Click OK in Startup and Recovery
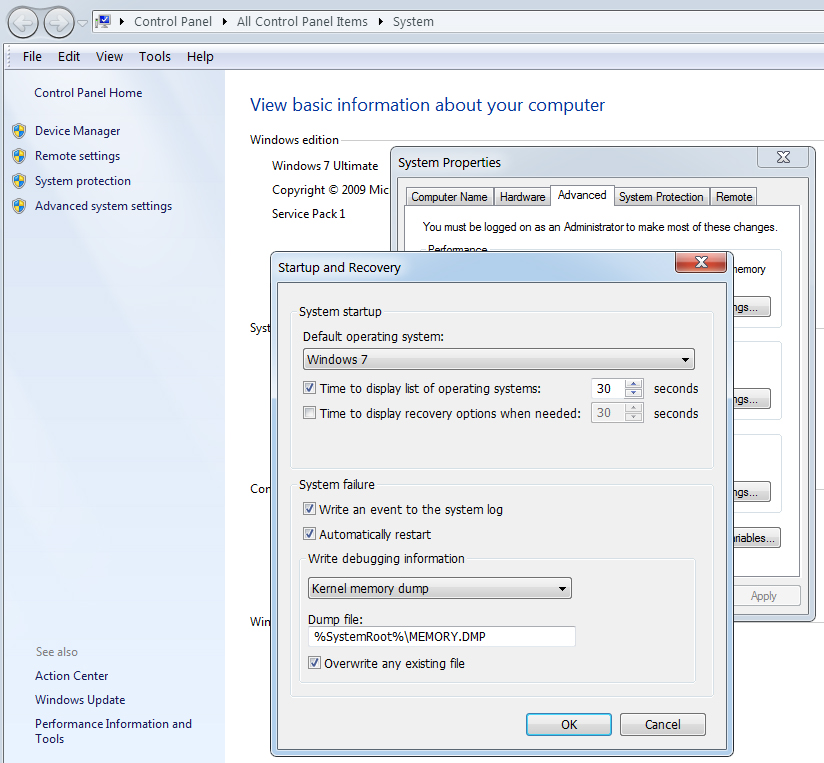The height and width of the screenshot is (763, 824). click(x=569, y=725)
